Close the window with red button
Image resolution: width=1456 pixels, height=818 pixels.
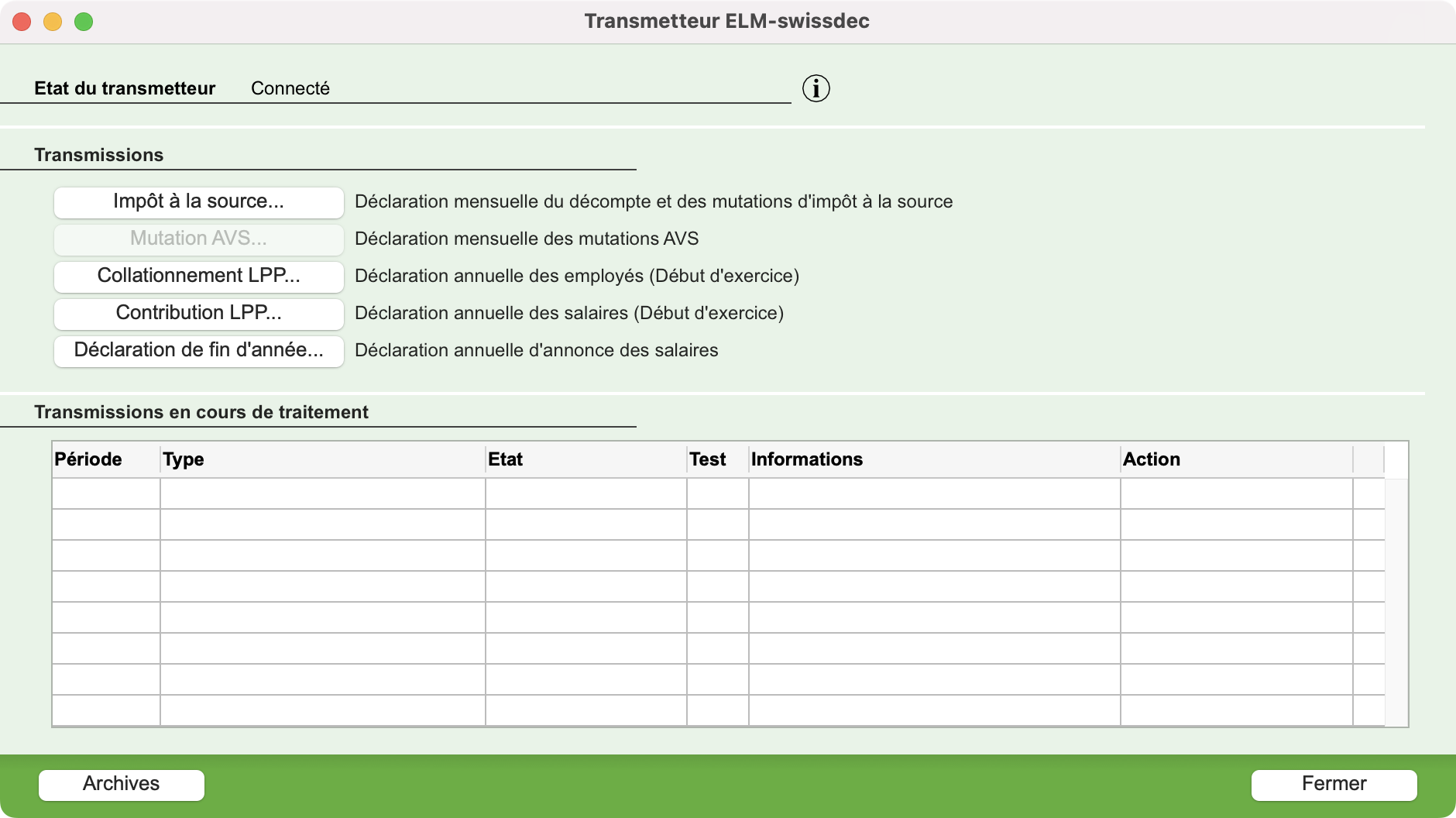22,22
